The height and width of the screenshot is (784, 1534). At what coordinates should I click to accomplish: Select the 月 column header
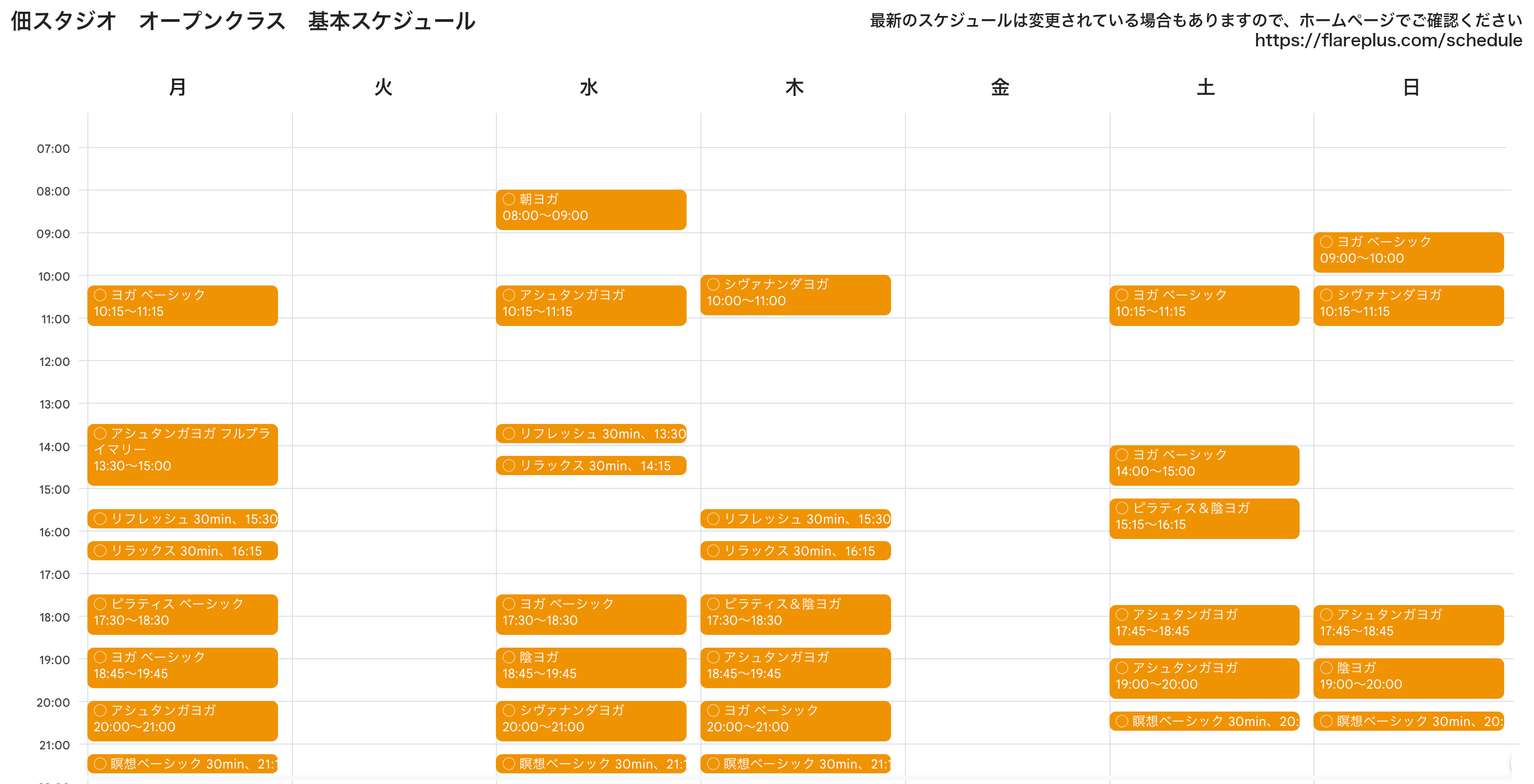pyautogui.click(x=177, y=87)
